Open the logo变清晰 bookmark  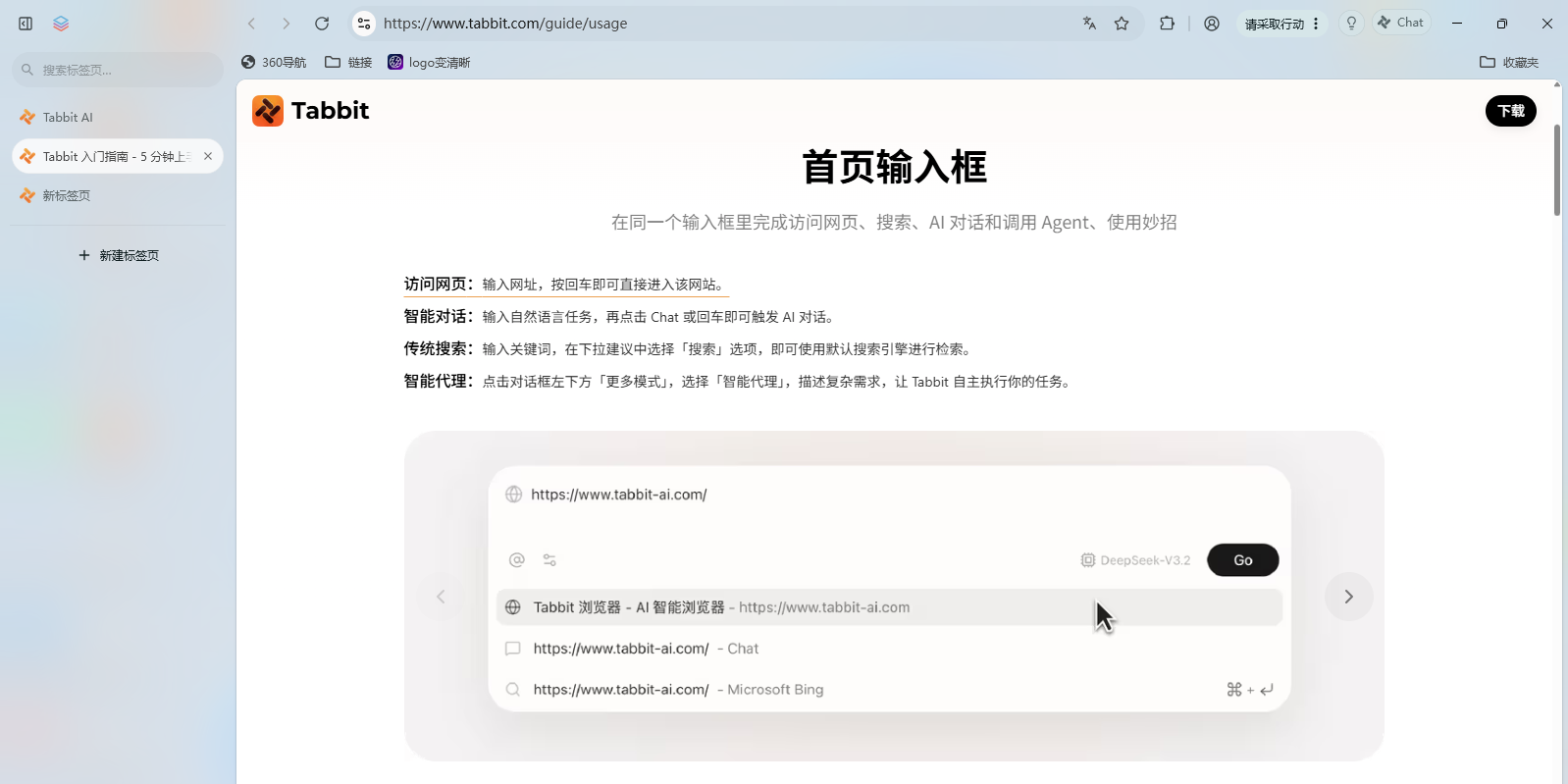coord(429,62)
